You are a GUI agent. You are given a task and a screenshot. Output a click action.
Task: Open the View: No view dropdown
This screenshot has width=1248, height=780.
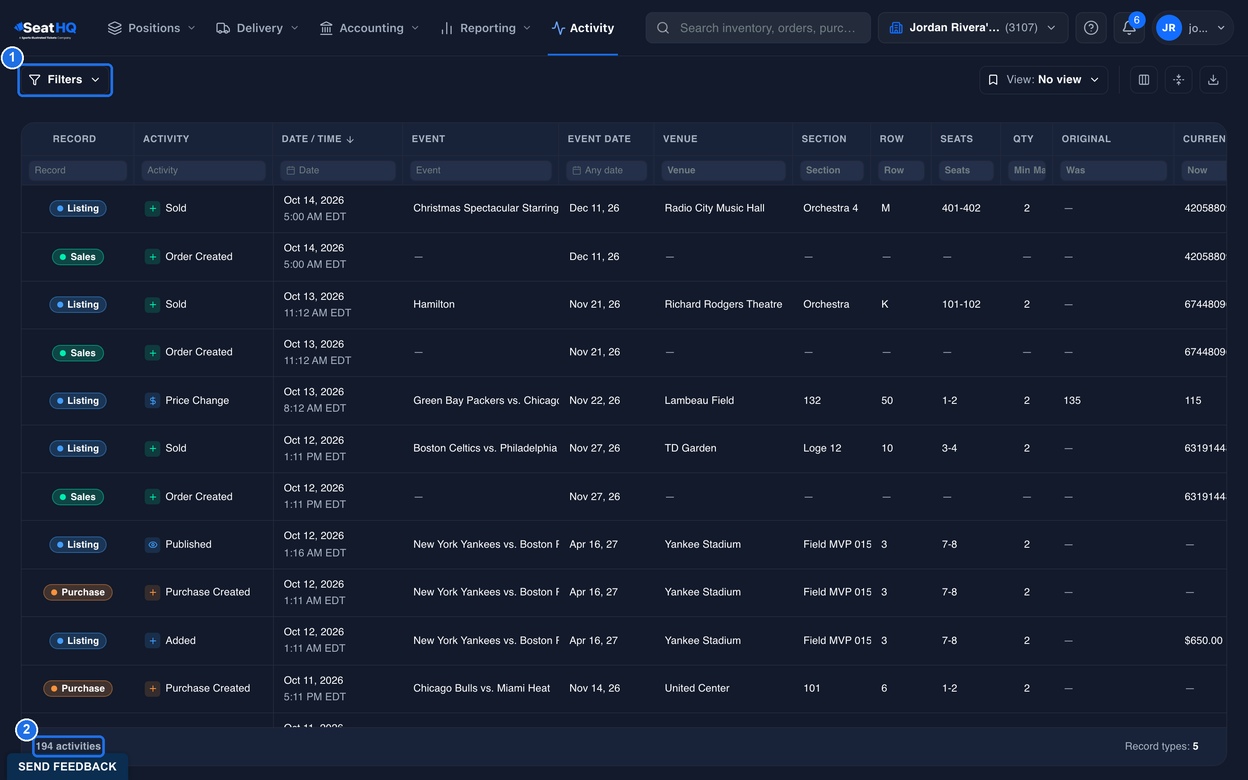pos(1043,80)
